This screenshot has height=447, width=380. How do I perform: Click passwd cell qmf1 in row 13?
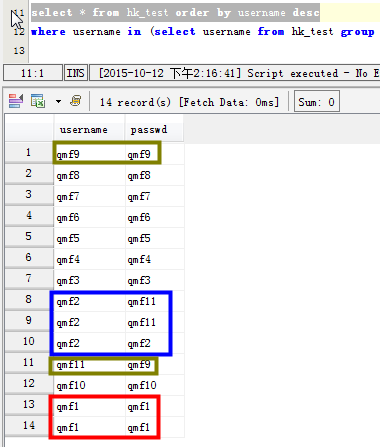click(x=155, y=406)
